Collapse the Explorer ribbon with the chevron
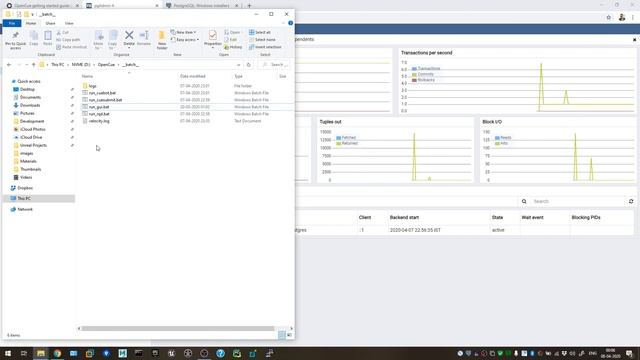The width and height of the screenshot is (640, 360). 284,23
